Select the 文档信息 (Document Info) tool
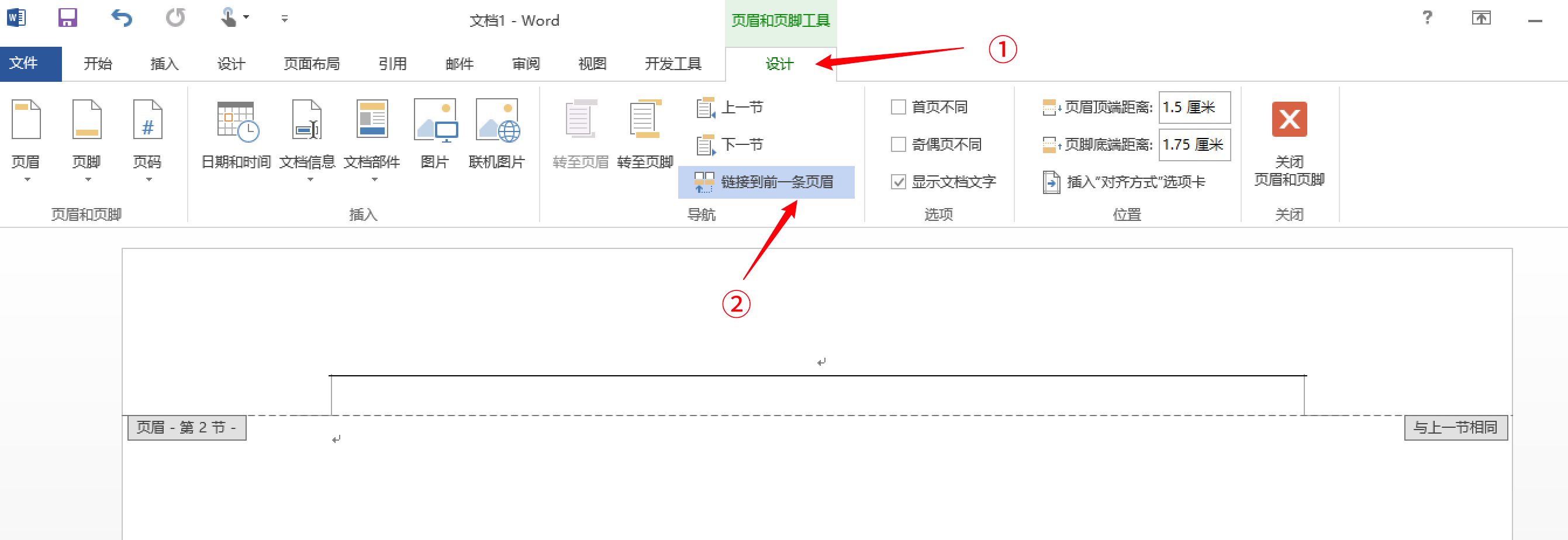1568x540 pixels. (307, 140)
